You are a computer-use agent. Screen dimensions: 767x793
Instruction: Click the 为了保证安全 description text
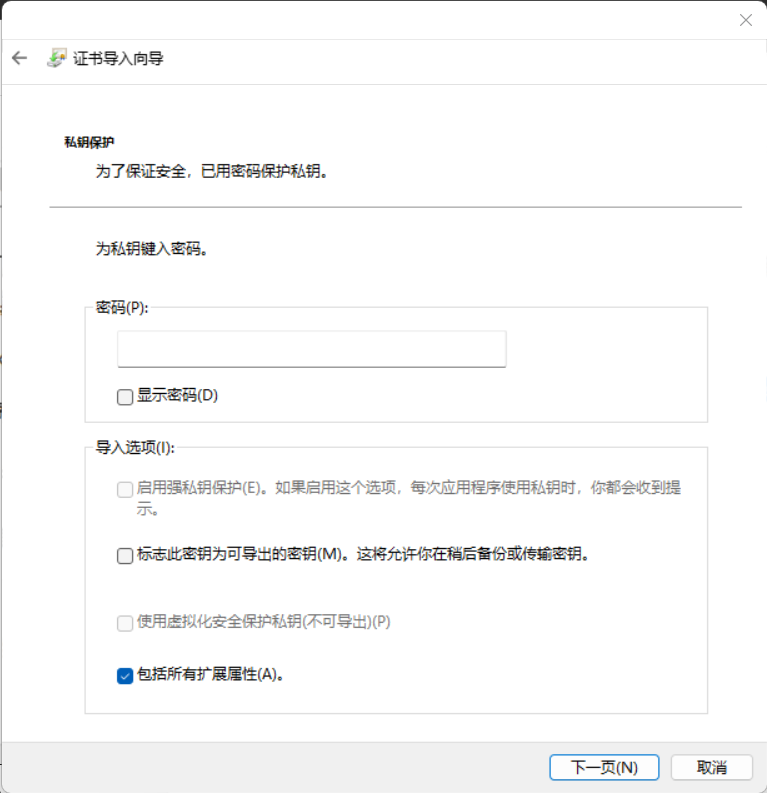pos(212,172)
